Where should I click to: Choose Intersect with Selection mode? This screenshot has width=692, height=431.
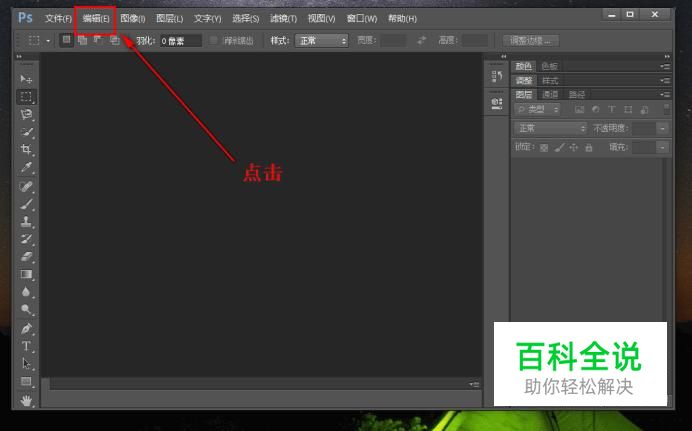(115, 40)
